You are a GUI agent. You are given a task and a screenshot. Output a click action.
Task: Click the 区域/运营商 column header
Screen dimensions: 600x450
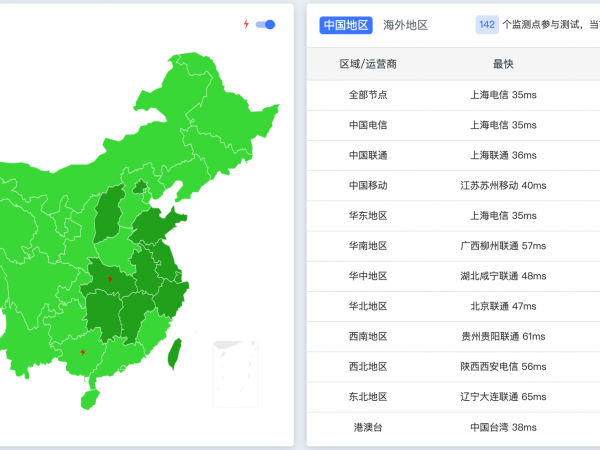[x=368, y=65]
